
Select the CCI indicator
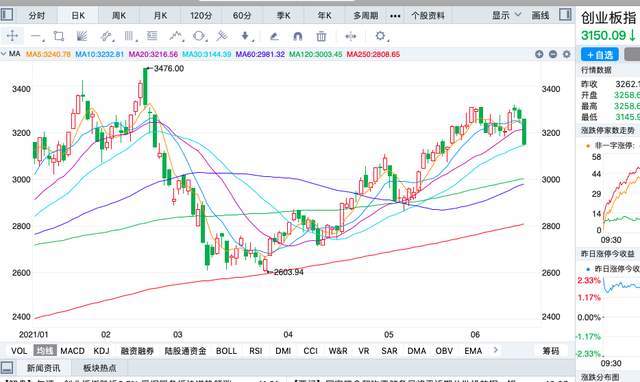tap(311, 351)
